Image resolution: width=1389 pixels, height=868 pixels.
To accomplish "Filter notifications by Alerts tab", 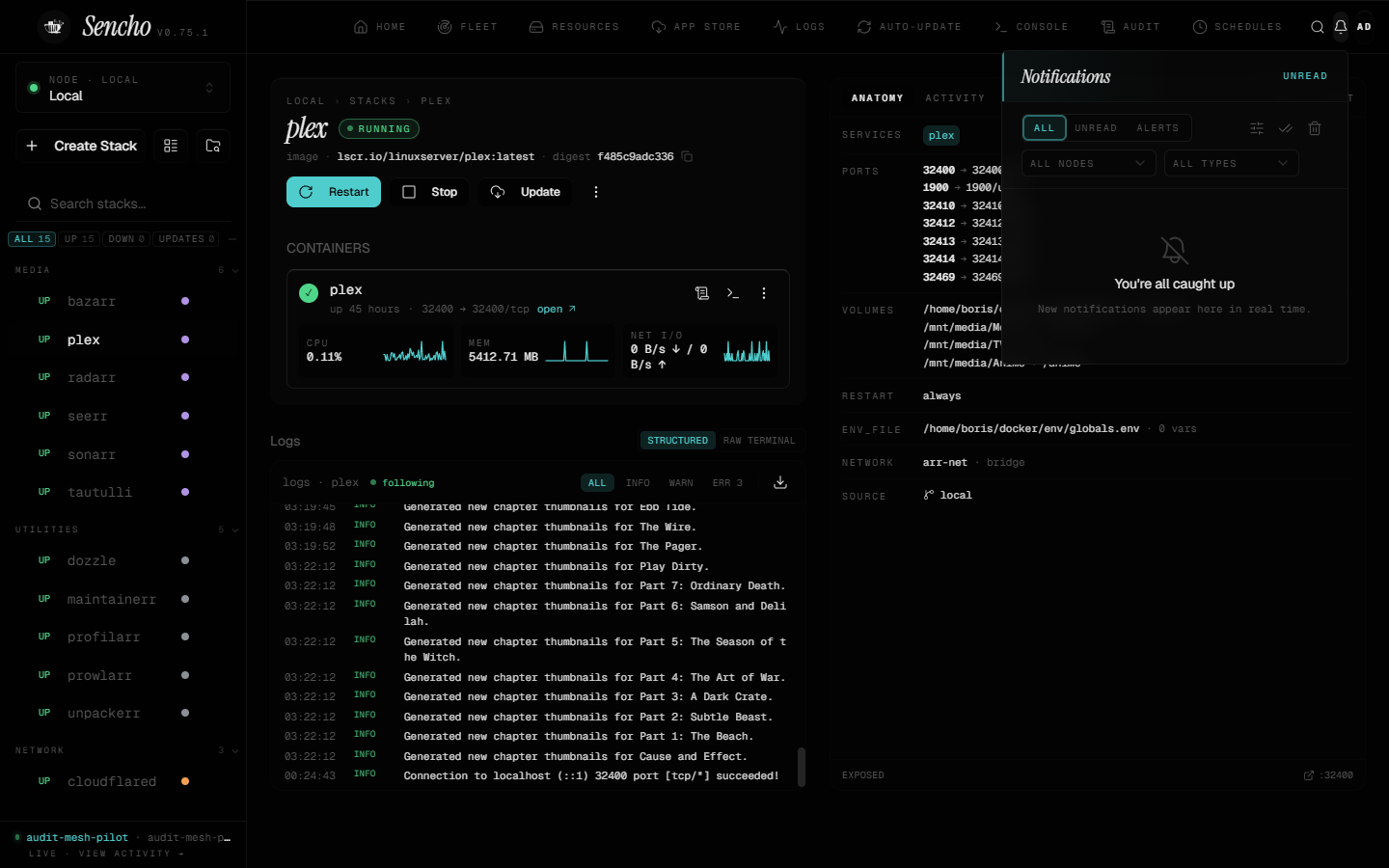I will tap(1157, 128).
